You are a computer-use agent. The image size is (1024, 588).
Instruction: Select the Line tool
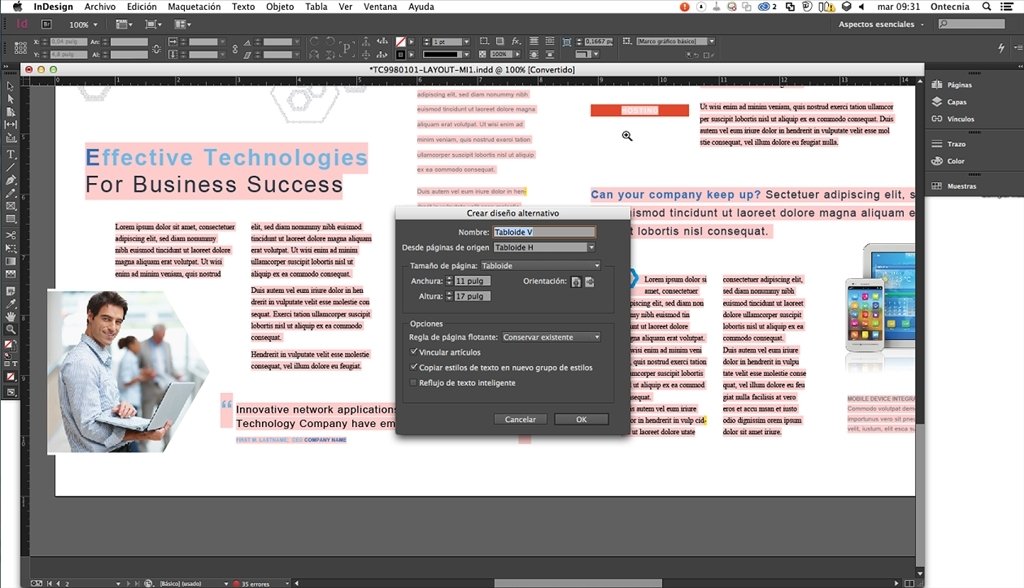point(10,167)
